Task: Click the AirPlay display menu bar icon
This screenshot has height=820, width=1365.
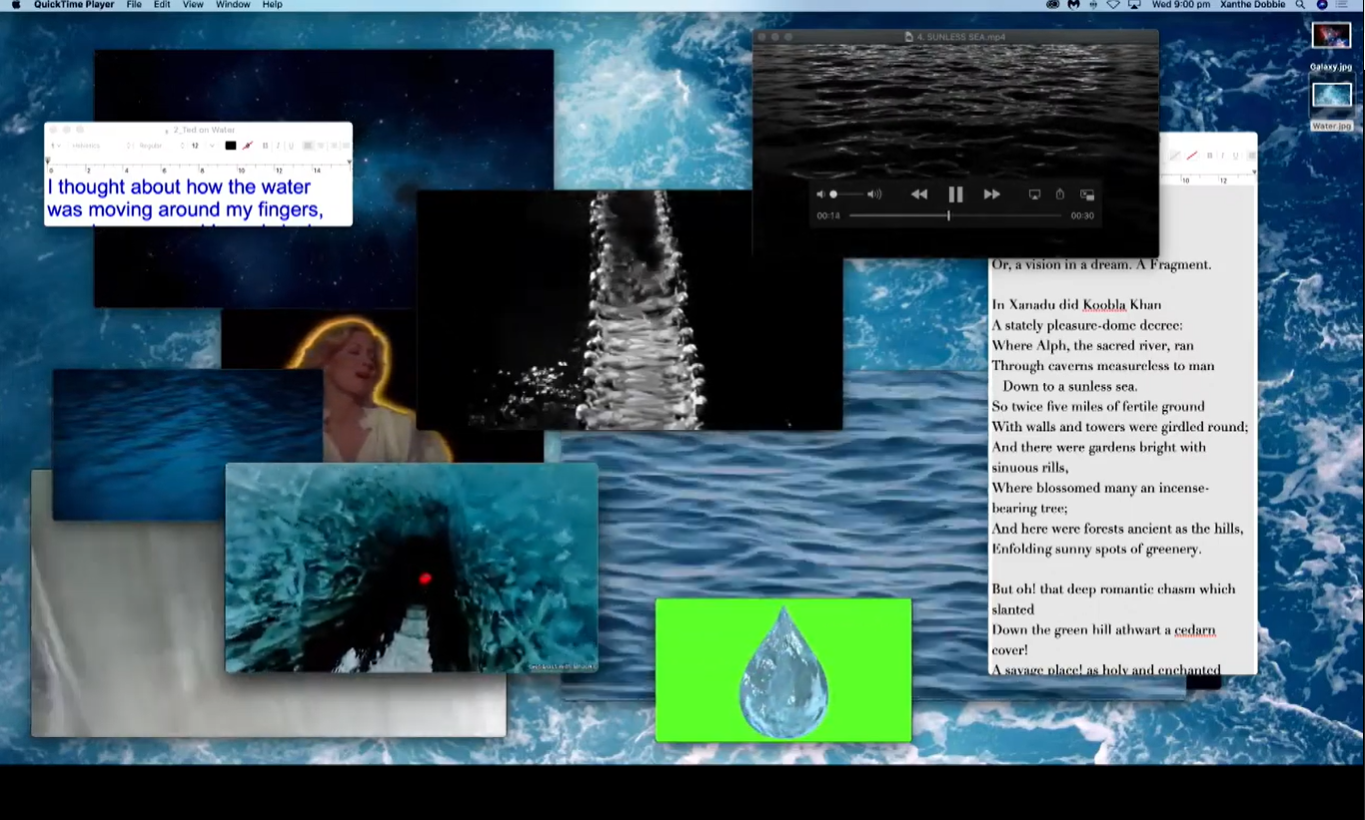Action: pyautogui.click(x=1134, y=5)
